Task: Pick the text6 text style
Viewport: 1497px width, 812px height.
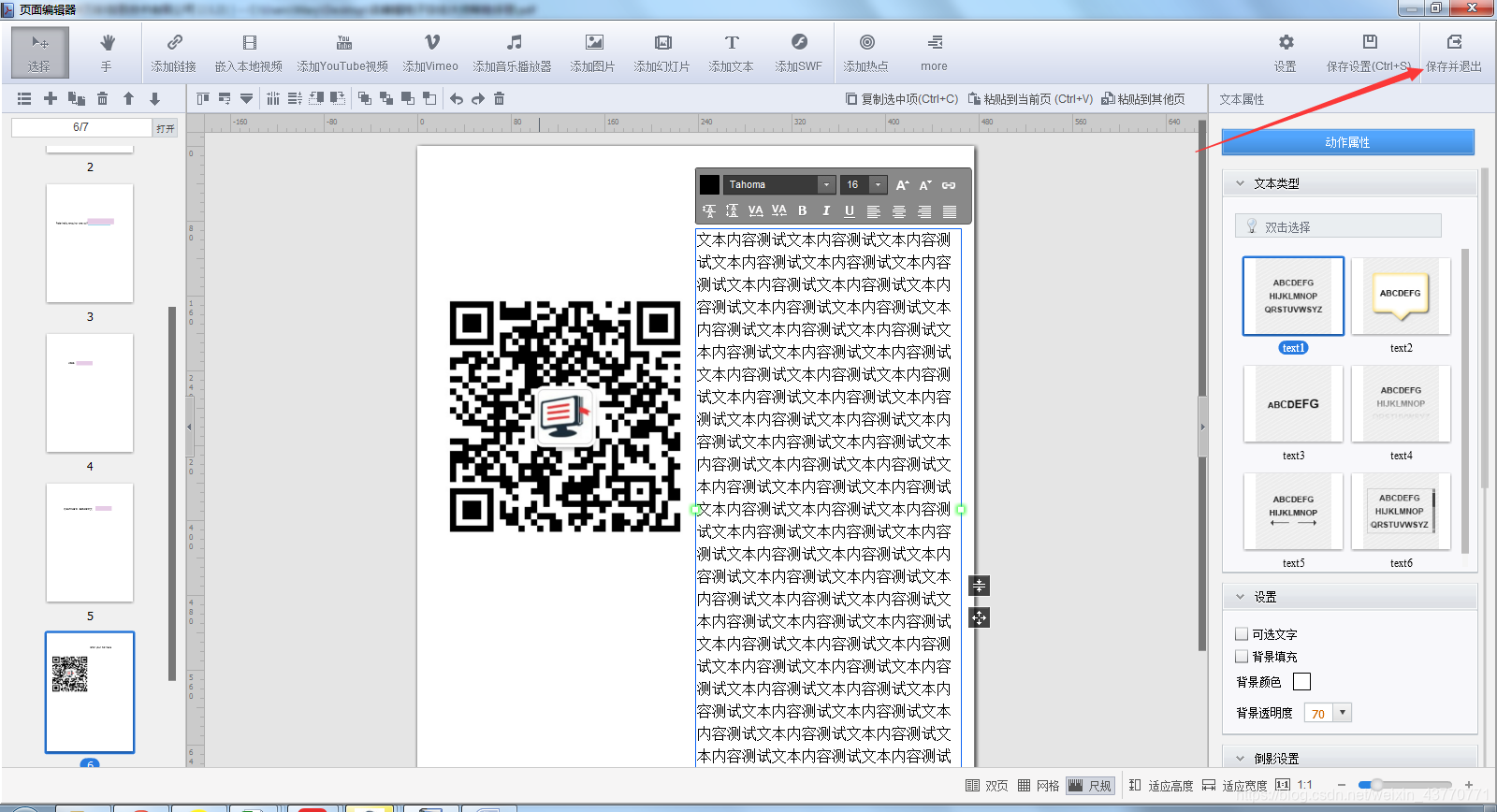Action: [x=1401, y=511]
